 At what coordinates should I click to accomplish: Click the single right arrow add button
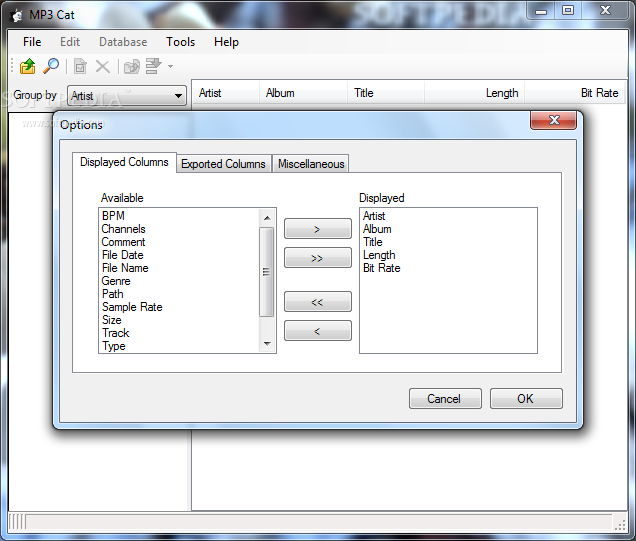[318, 229]
